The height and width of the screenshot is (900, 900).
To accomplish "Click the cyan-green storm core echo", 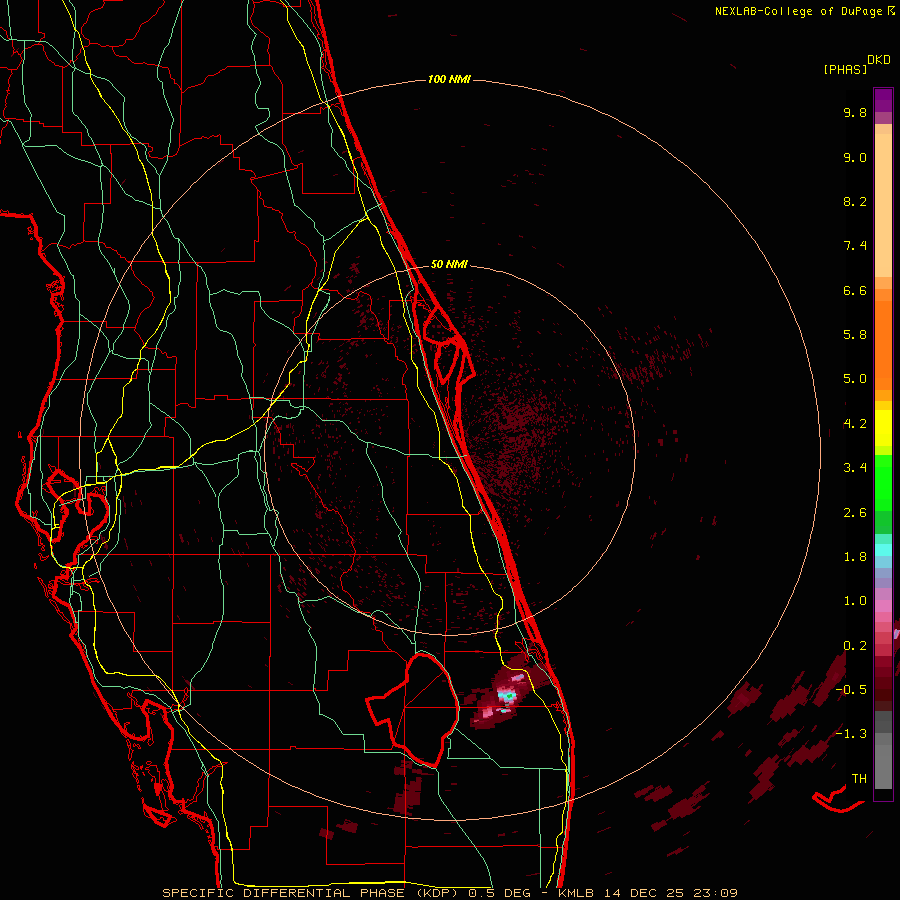I will pyautogui.click(x=507, y=696).
